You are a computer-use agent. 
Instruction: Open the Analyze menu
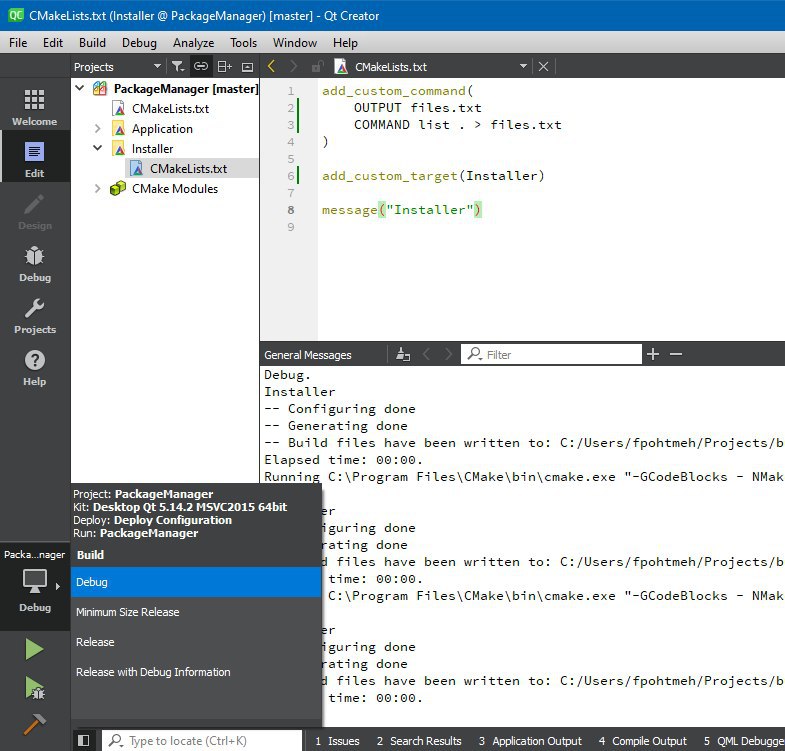[193, 43]
